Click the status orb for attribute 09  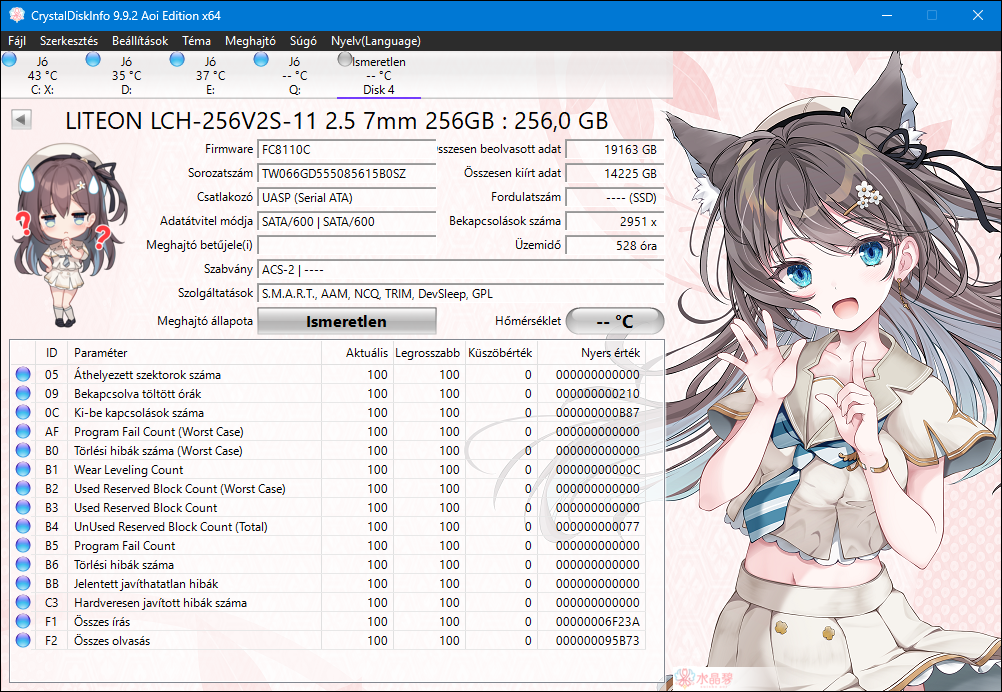pyautogui.click(x=23, y=393)
